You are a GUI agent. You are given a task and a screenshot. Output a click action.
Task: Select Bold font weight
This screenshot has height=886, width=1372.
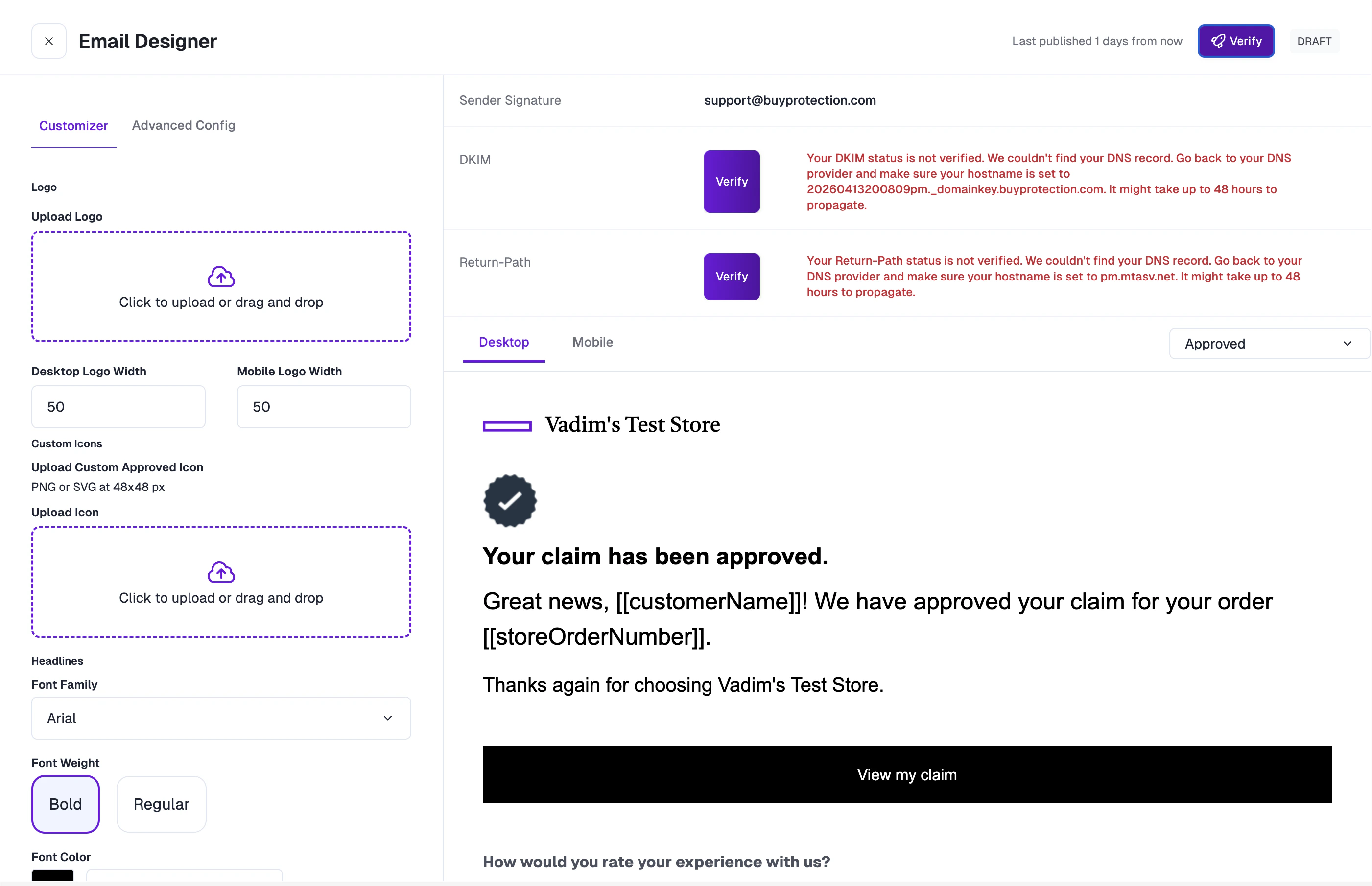[66, 804]
